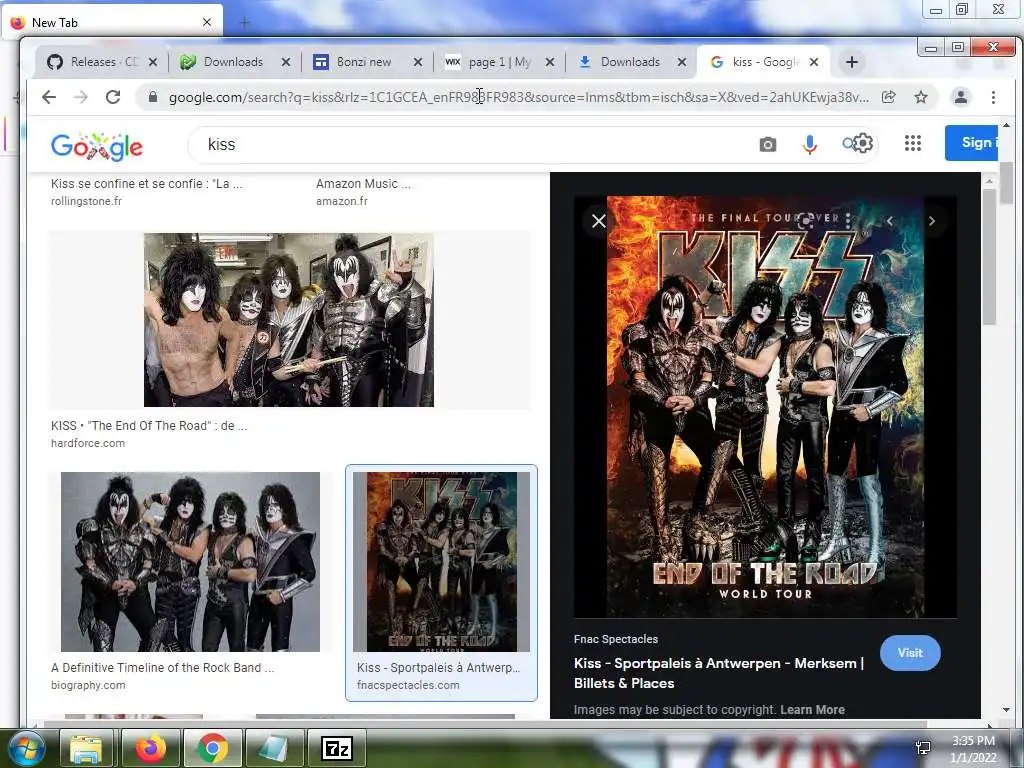Viewport: 1024px width, 768px height.
Task: Open the 'KISS • The End Of The Road' caption
Action: (x=149, y=426)
